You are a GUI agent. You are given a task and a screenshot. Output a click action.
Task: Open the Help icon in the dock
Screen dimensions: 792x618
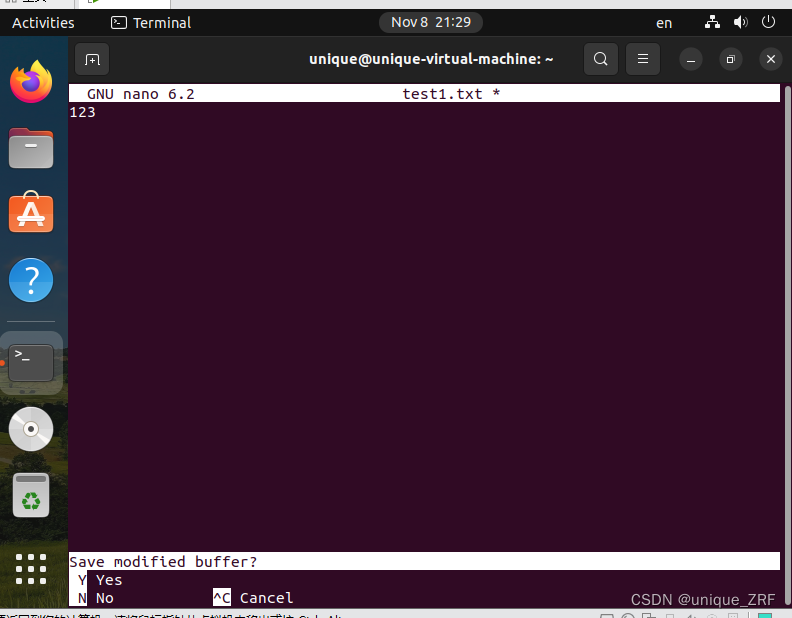click(31, 280)
